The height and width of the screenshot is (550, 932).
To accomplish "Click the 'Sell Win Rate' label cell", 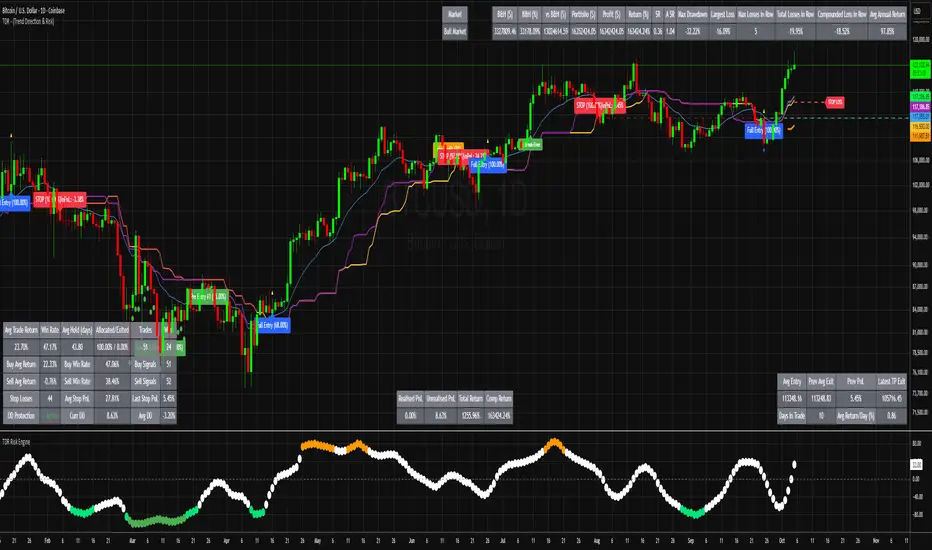I will (x=77, y=382).
